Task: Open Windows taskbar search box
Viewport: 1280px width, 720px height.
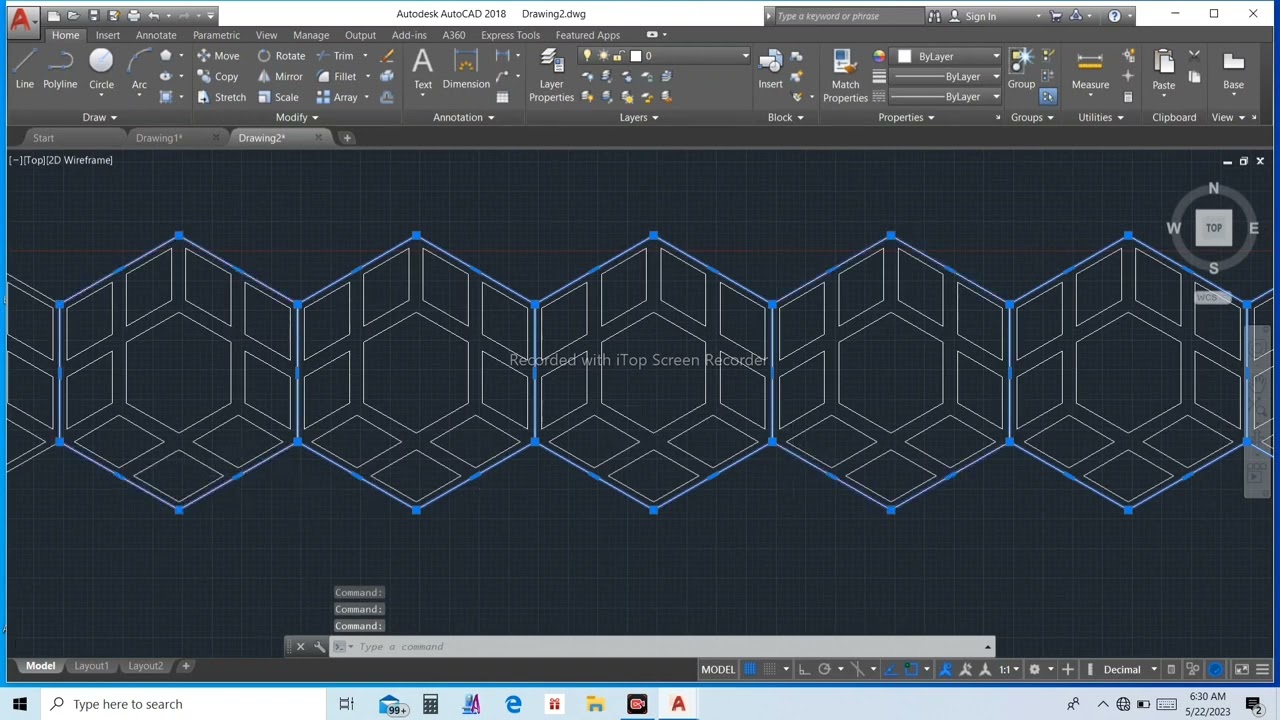Action: pos(183,704)
